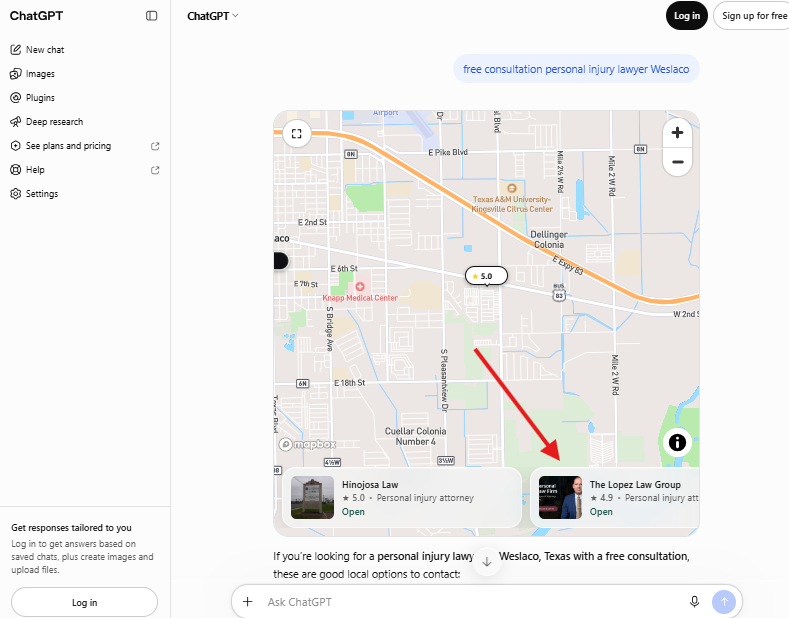Image resolution: width=789 pixels, height=618 pixels.
Task: Click The Lopez Law Group thumbnail
Action: click(x=561, y=498)
